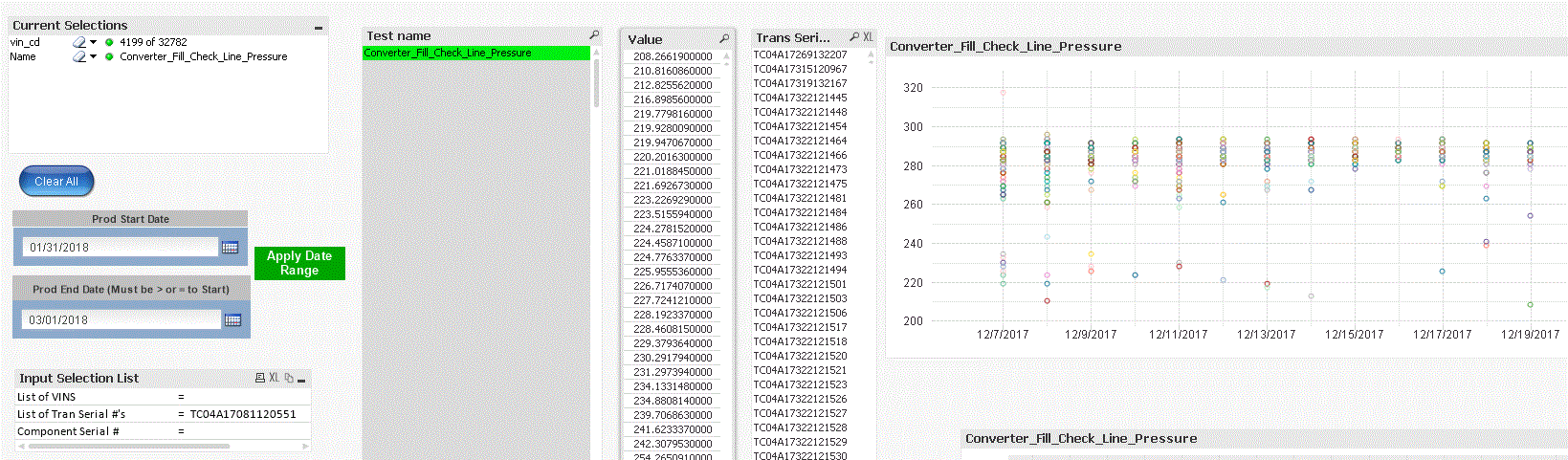The height and width of the screenshot is (460, 1568).
Task: Edit the List of VINS value cell
Action: pos(249,397)
